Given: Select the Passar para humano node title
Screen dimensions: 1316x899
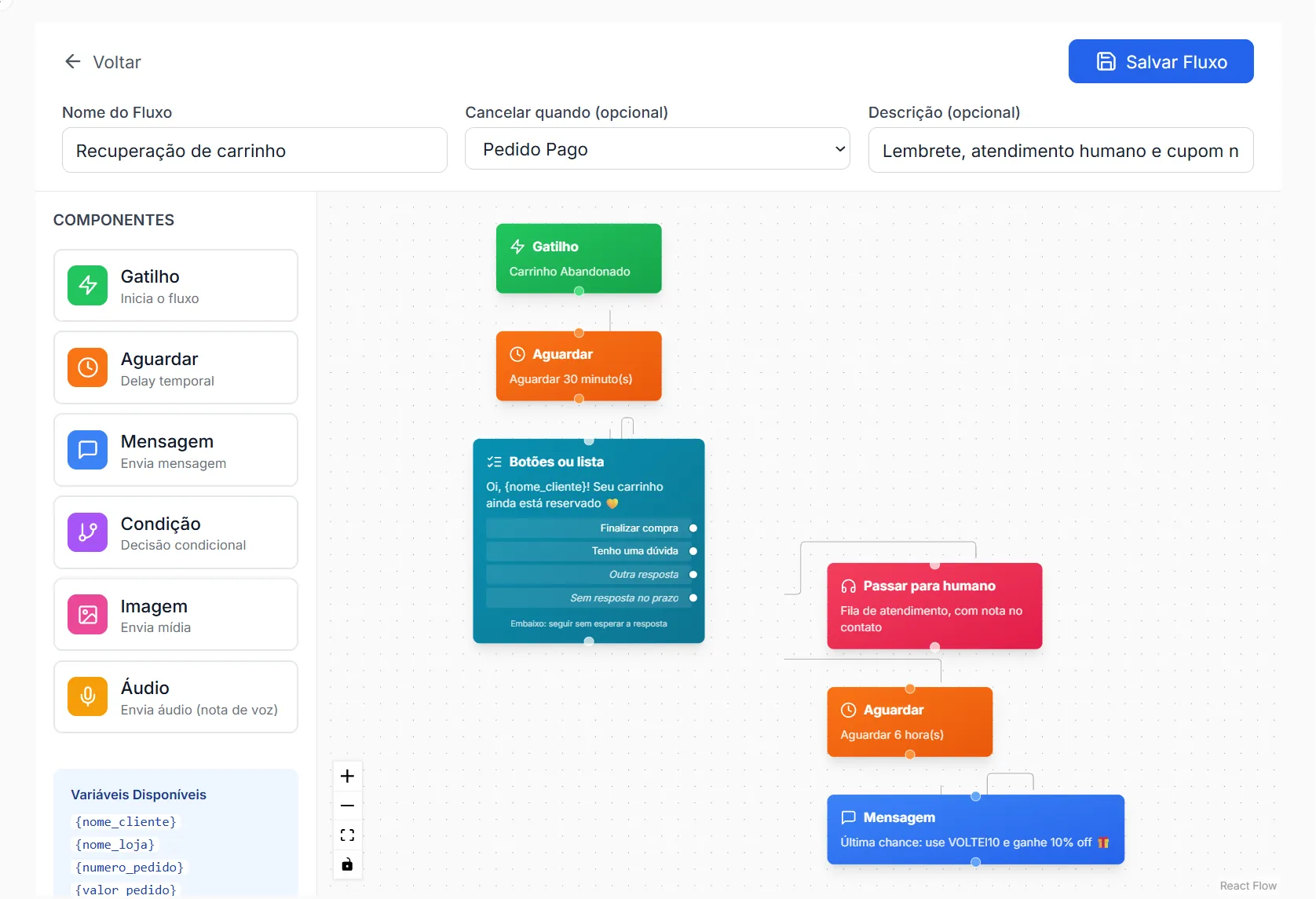Looking at the screenshot, I should [x=929, y=586].
